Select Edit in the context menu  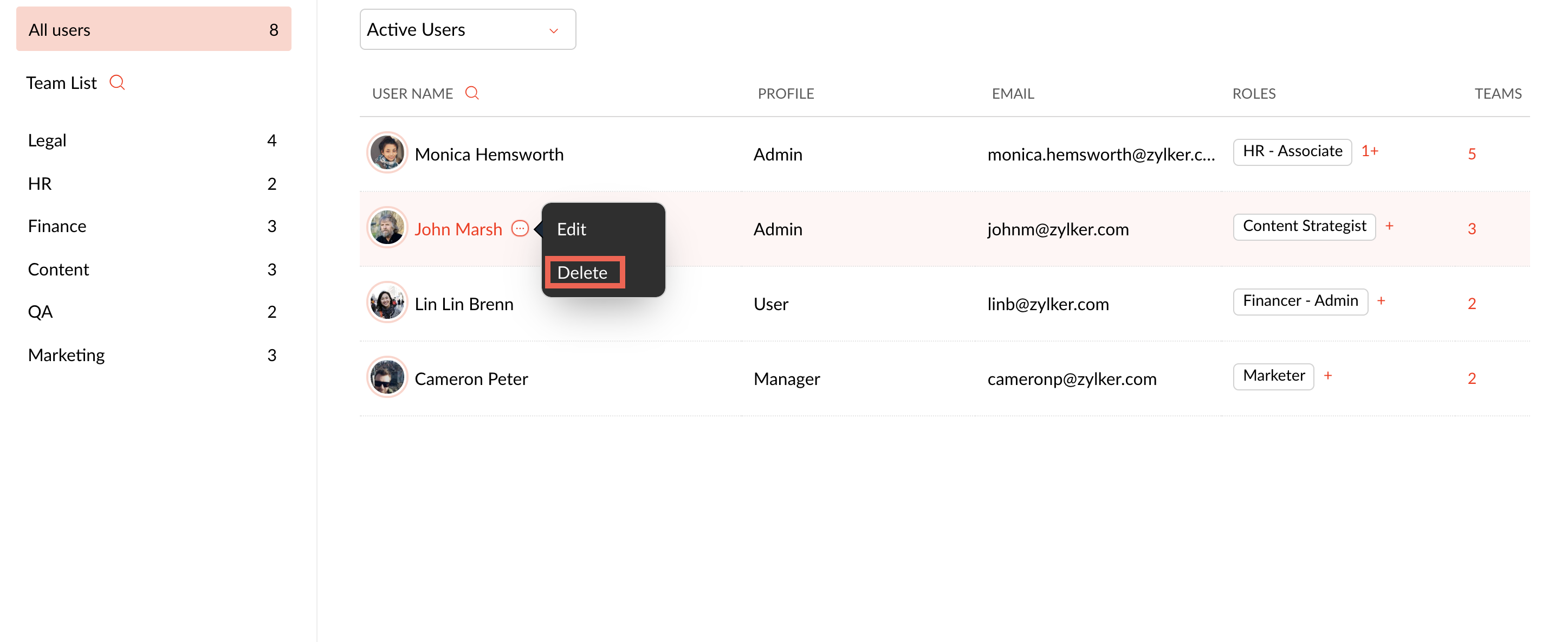[571, 229]
